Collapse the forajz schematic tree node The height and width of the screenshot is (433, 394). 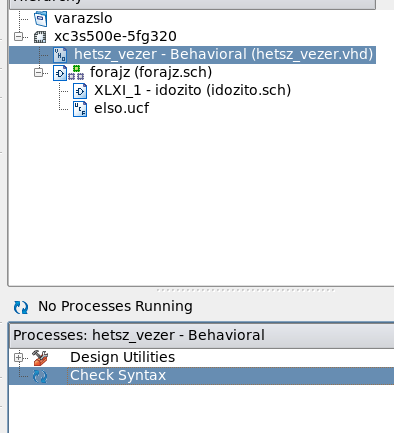point(39,72)
